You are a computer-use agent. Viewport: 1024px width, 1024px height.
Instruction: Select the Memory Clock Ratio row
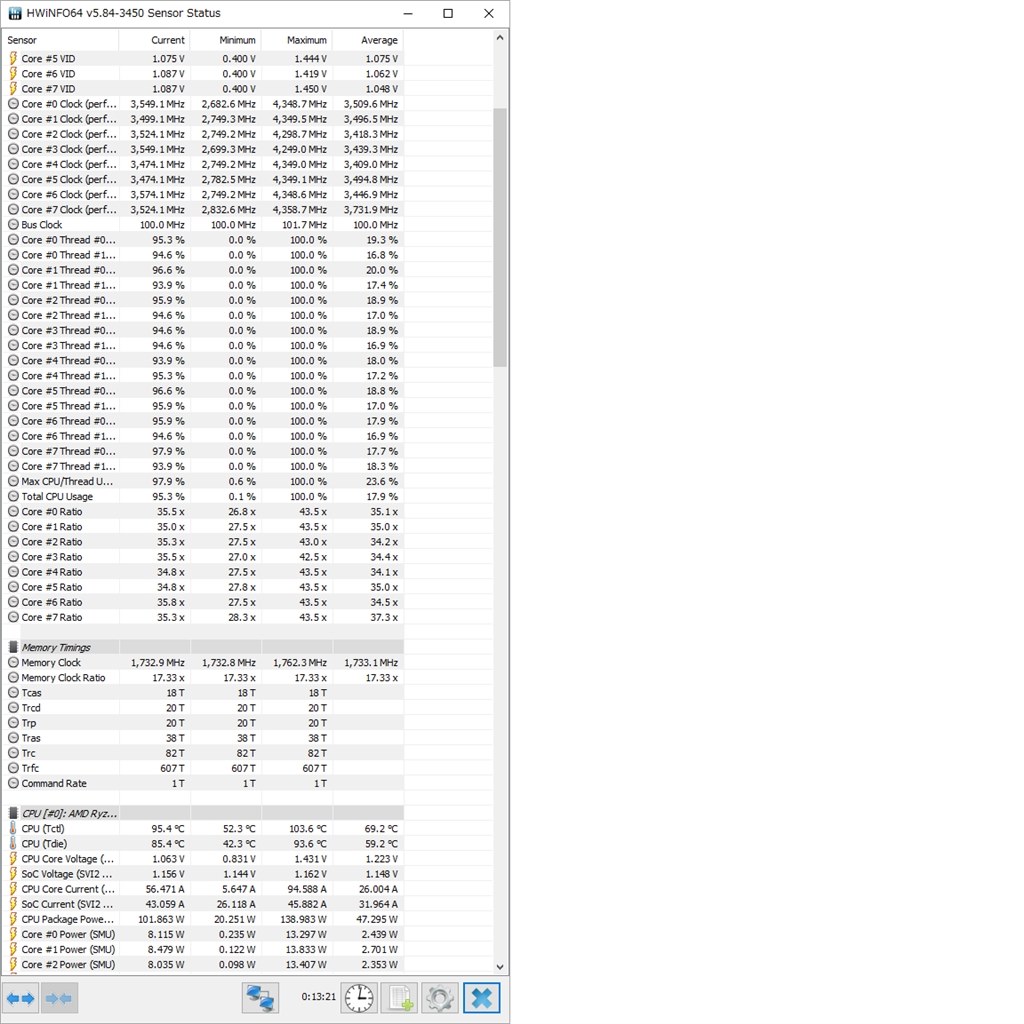click(x=202, y=677)
